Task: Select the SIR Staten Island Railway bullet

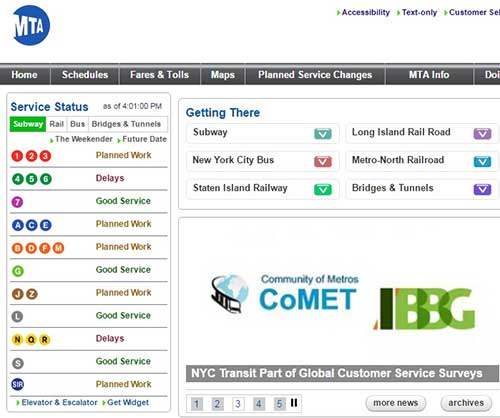Action: (17, 384)
